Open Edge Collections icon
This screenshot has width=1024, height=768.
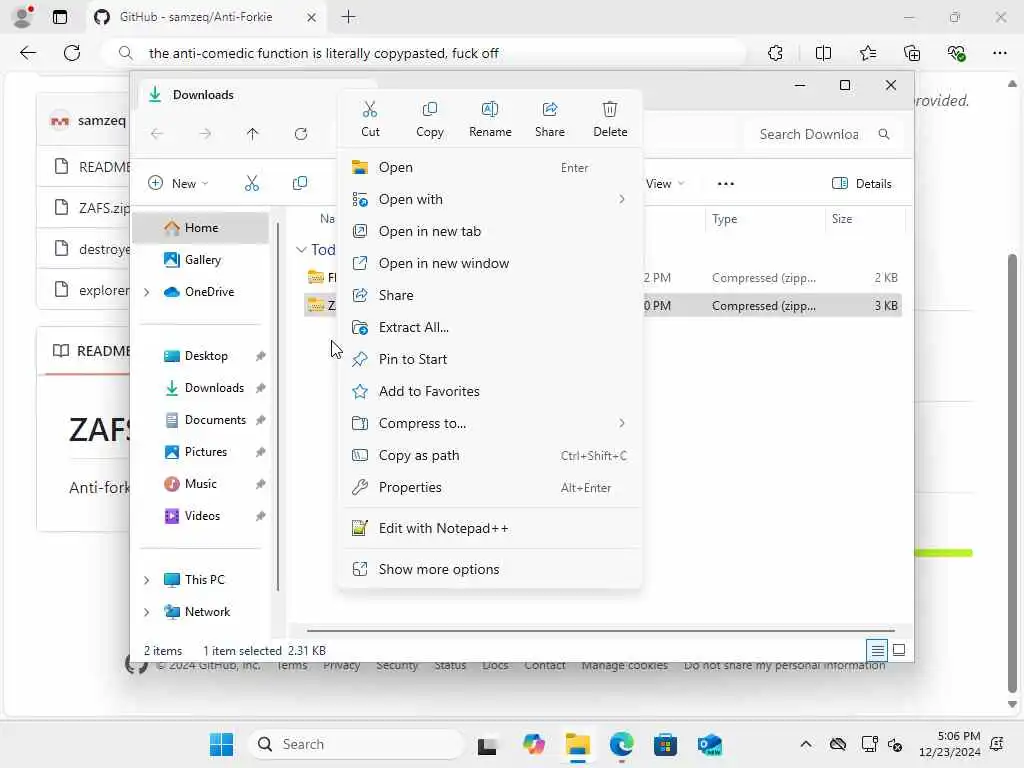912,53
